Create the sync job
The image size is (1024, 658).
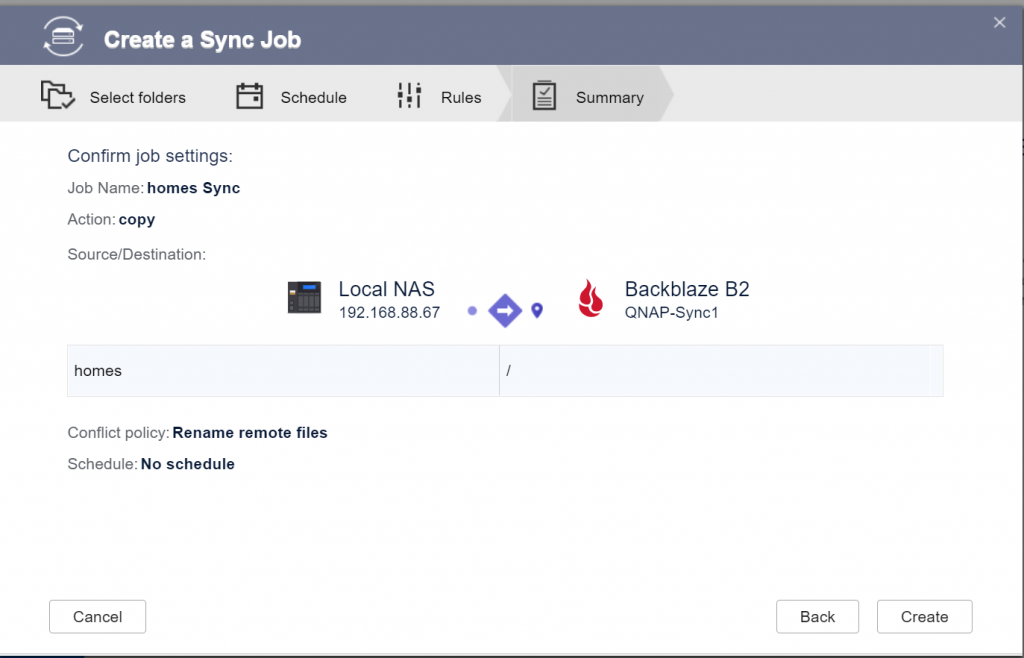925,617
